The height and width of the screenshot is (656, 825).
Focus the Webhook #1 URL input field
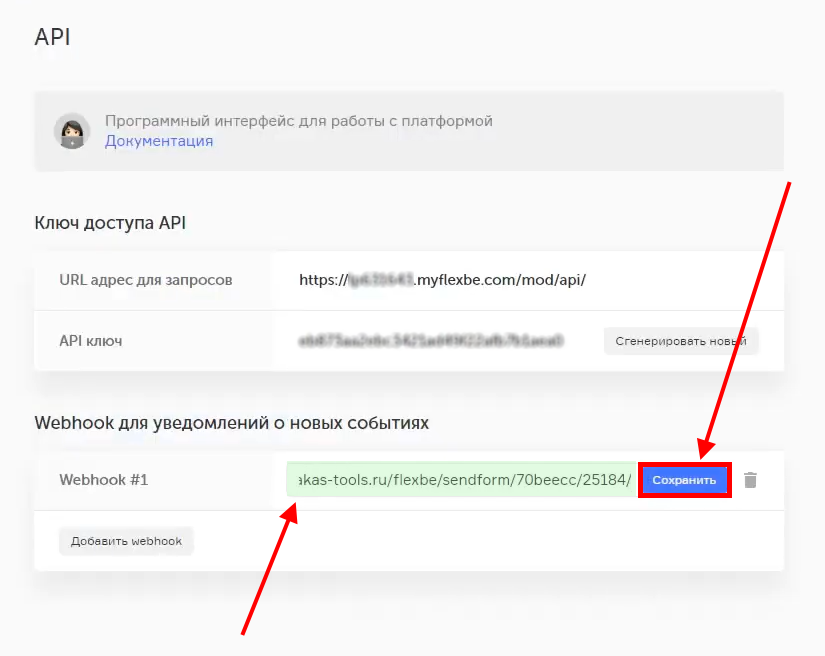click(x=460, y=480)
